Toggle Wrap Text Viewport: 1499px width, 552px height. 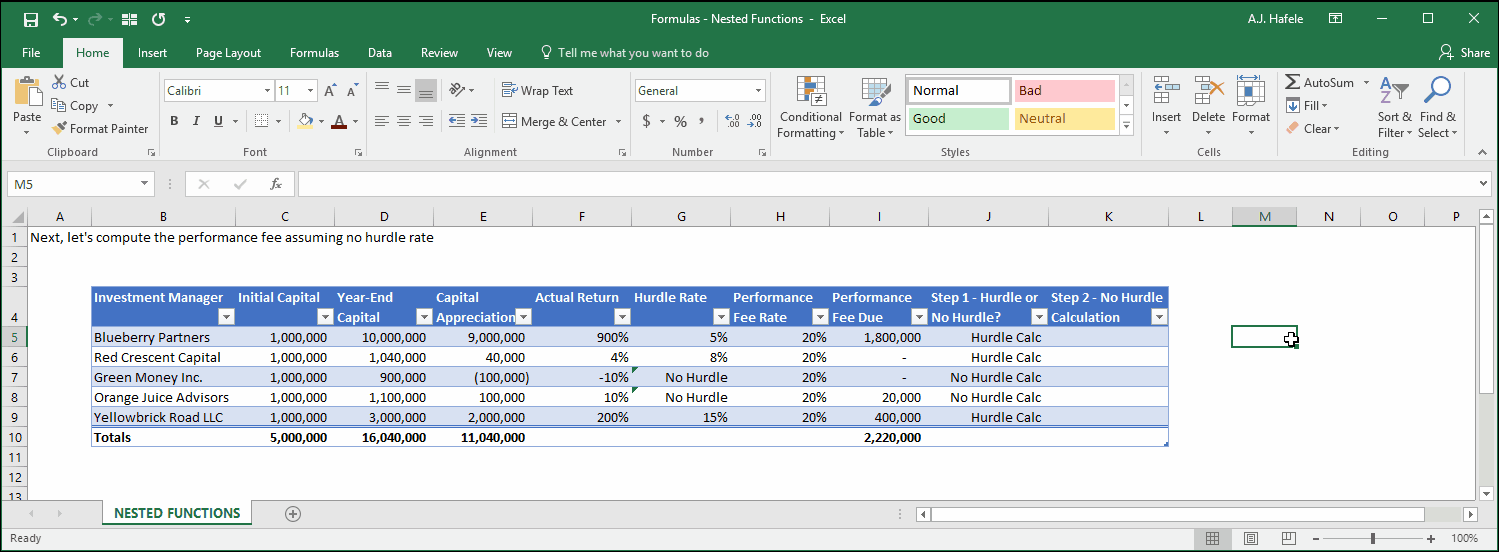coord(538,90)
